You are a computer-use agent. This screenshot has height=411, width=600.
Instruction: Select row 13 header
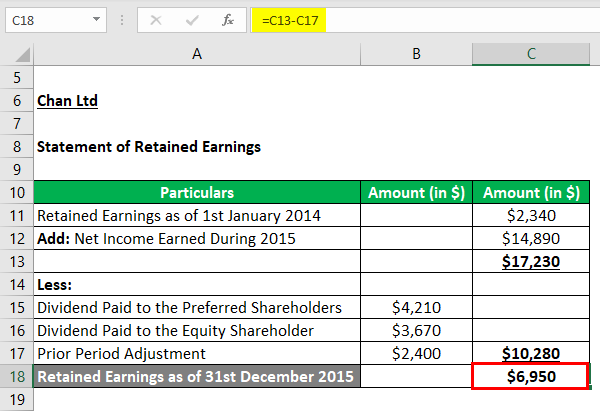(16, 261)
